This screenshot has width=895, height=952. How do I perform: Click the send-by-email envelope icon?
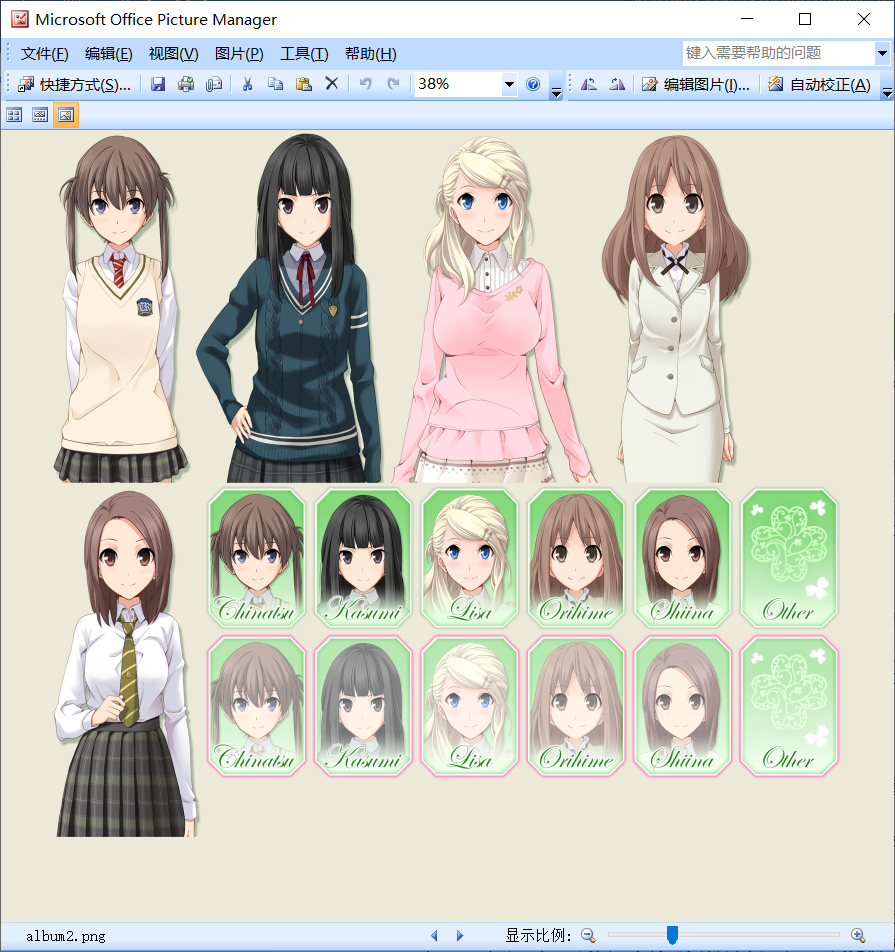click(214, 84)
